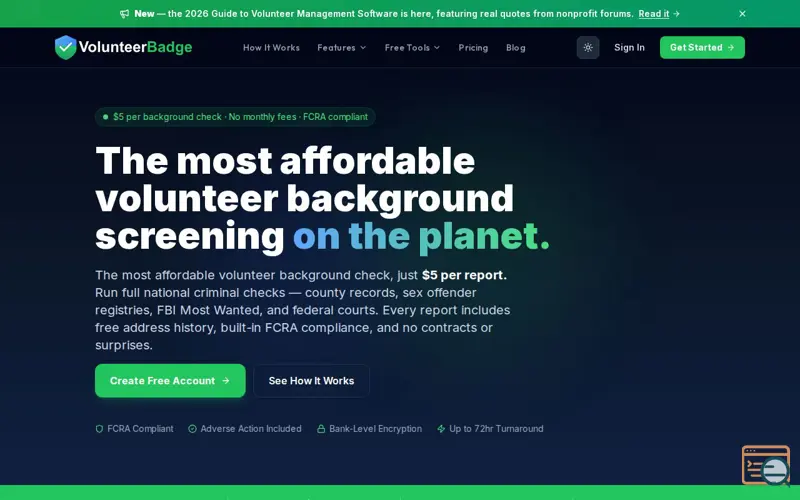Open the How It Works page
Viewport: 800px width, 500px height.
click(271, 47)
